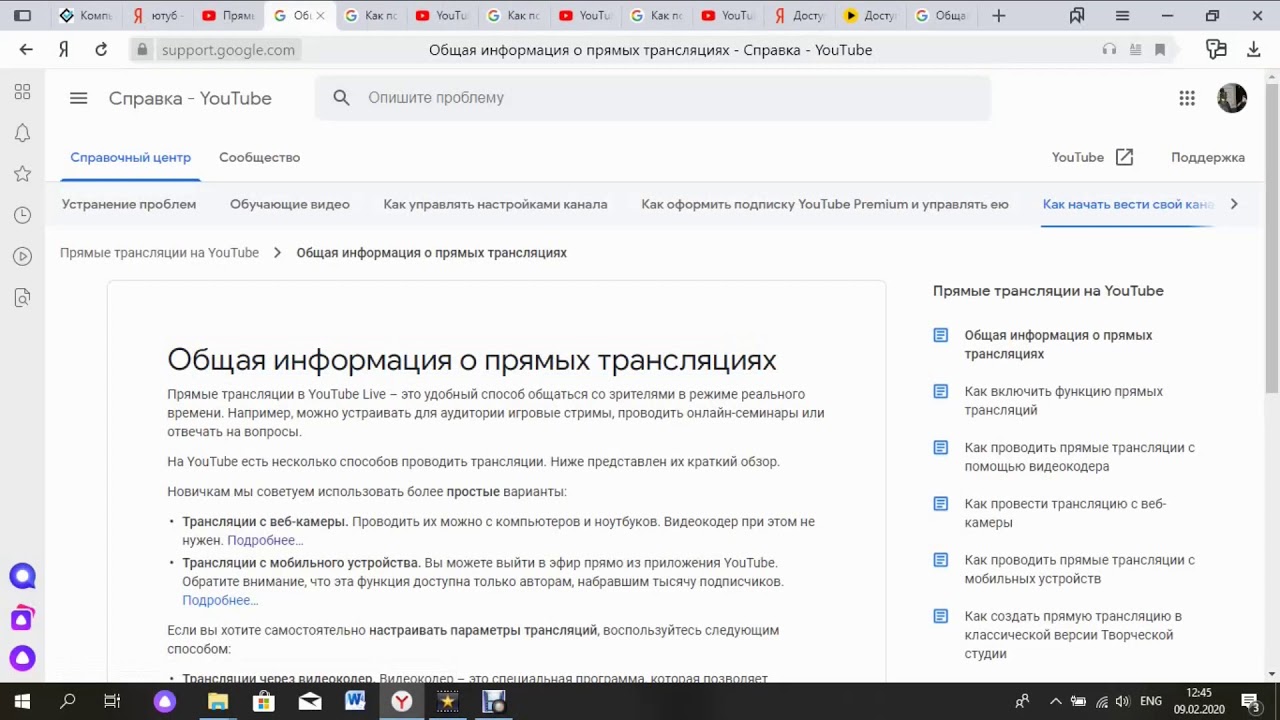The width and height of the screenshot is (1280, 720).
Task: Open Подробнее link for webcam streams
Action: [264, 540]
